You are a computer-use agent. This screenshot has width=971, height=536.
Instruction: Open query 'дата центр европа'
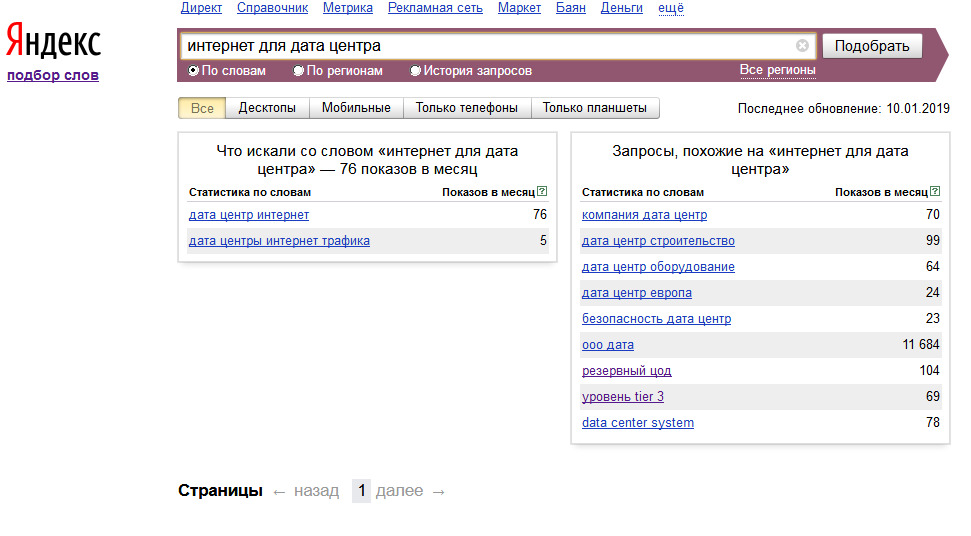(637, 293)
